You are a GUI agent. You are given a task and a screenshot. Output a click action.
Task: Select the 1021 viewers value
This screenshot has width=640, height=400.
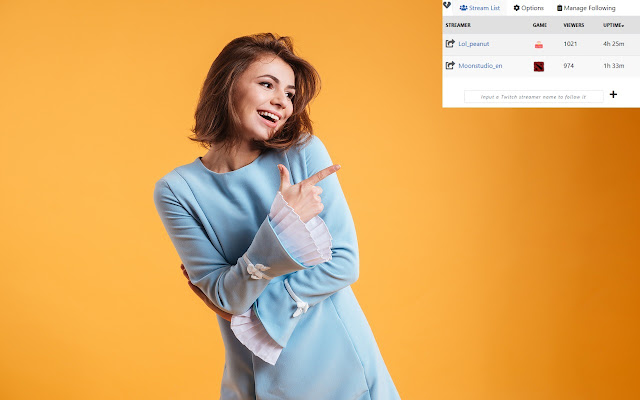tap(570, 44)
